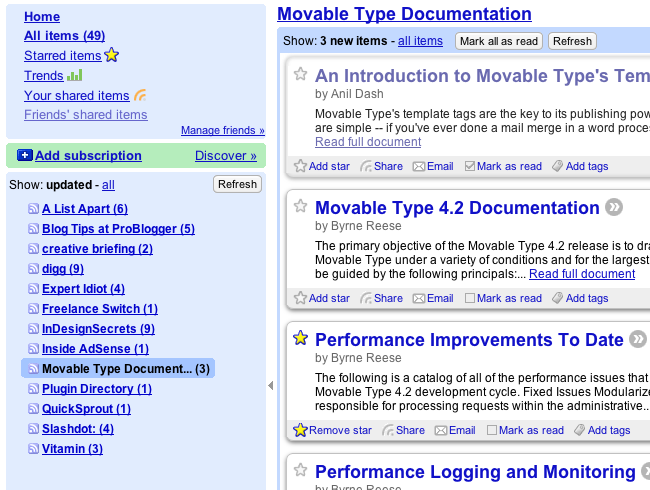The image size is (650, 490).
Task: Click the feed icon beside QuickSprout
Action: click(33, 409)
